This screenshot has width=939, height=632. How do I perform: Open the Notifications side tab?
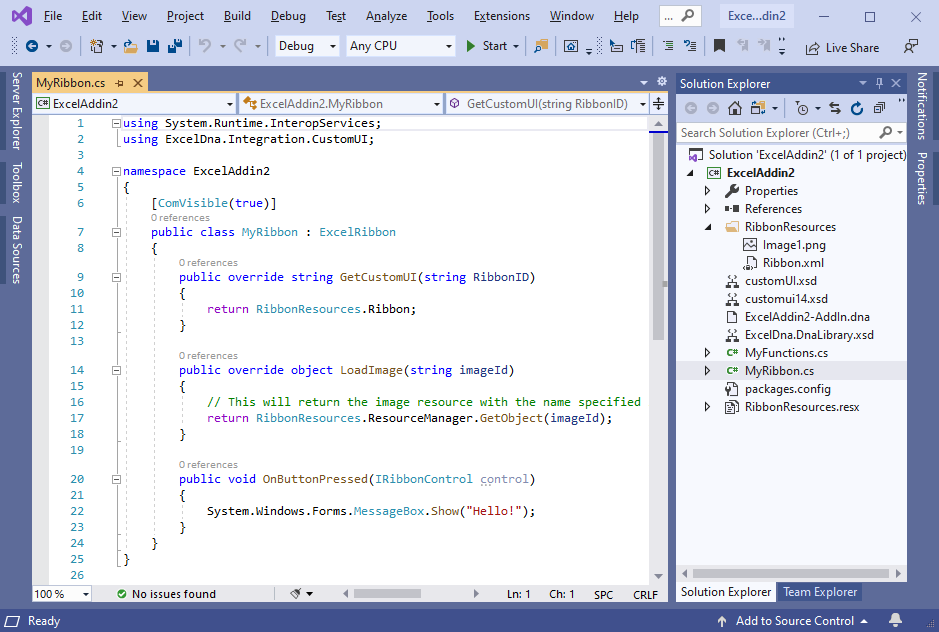[x=922, y=106]
